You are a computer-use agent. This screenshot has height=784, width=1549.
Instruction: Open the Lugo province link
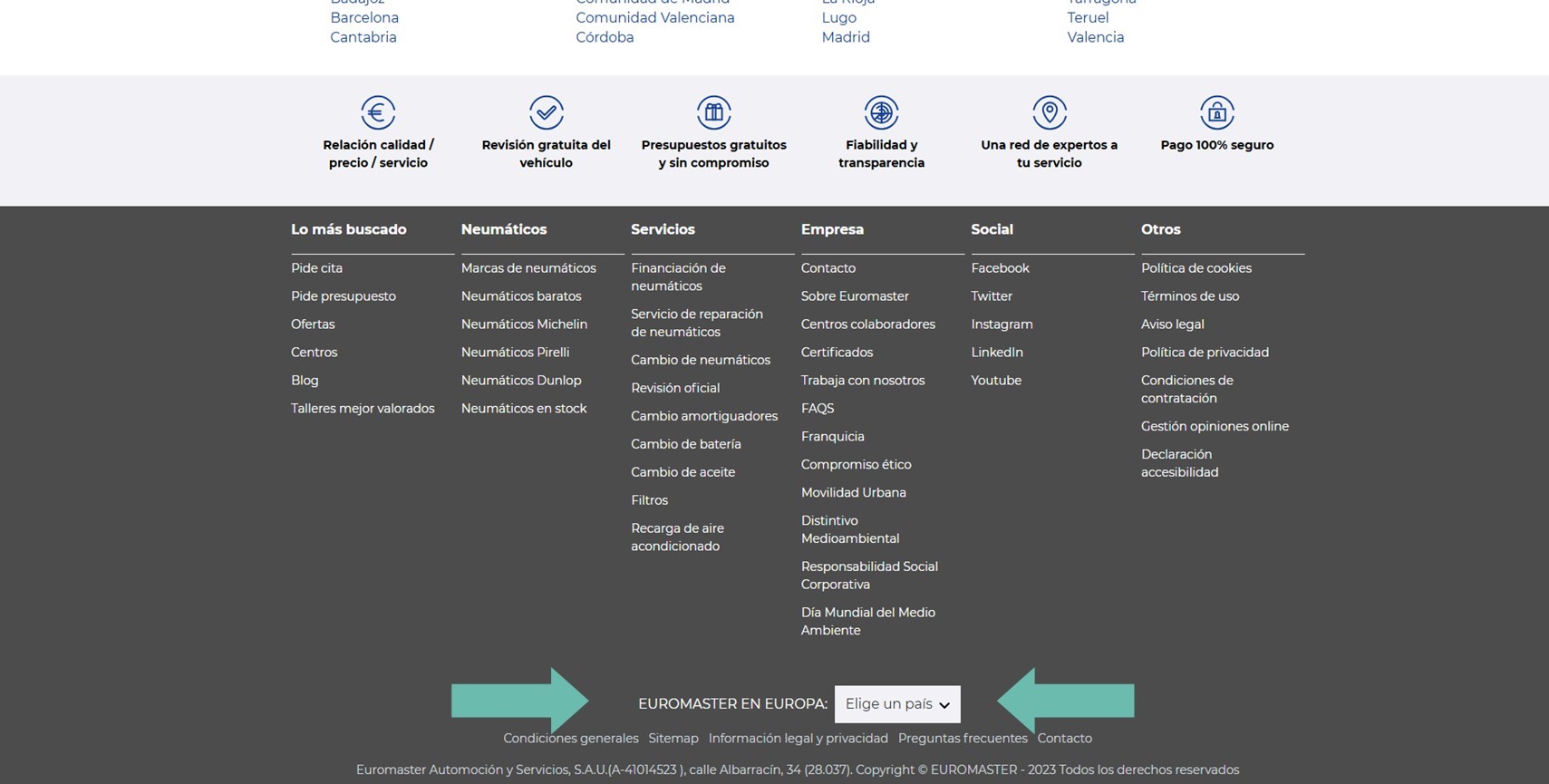pos(839,17)
